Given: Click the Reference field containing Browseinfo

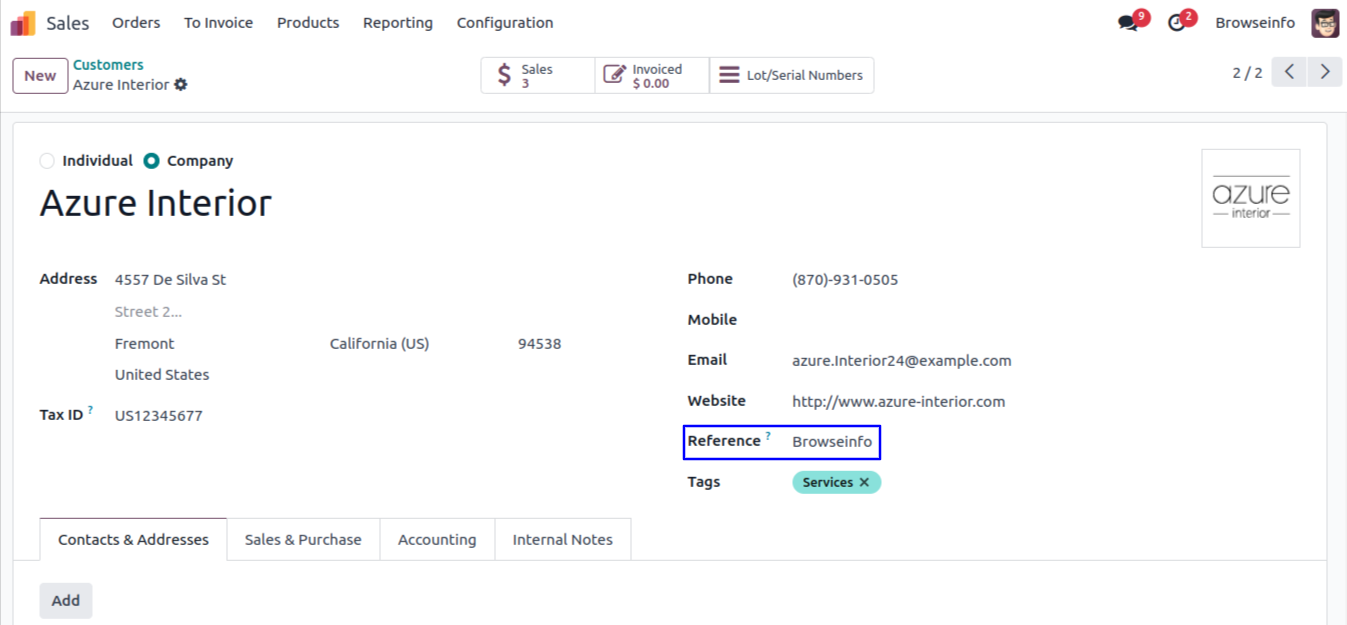Looking at the screenshot, I should pyautogui.click(x=832, y=442).
